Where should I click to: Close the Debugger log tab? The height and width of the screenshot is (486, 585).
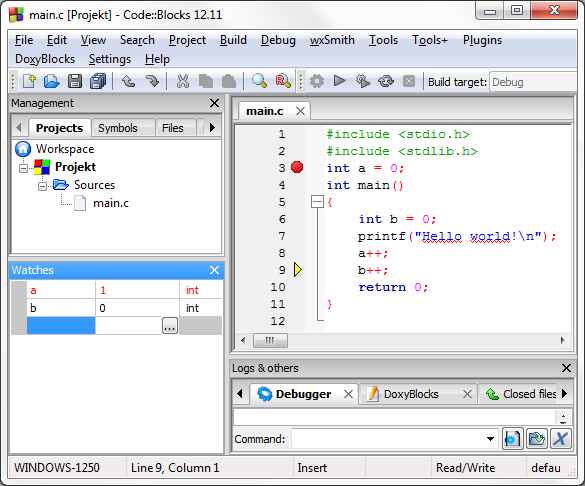pos(348,394)
